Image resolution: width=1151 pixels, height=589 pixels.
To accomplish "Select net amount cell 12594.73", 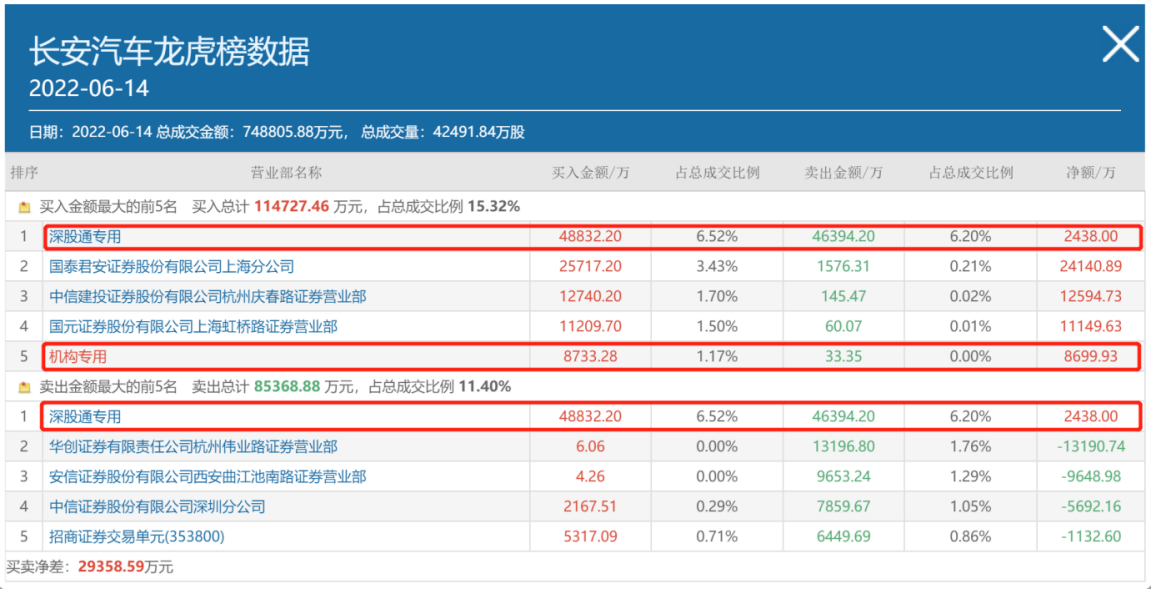I will [x=1092, y=297].
